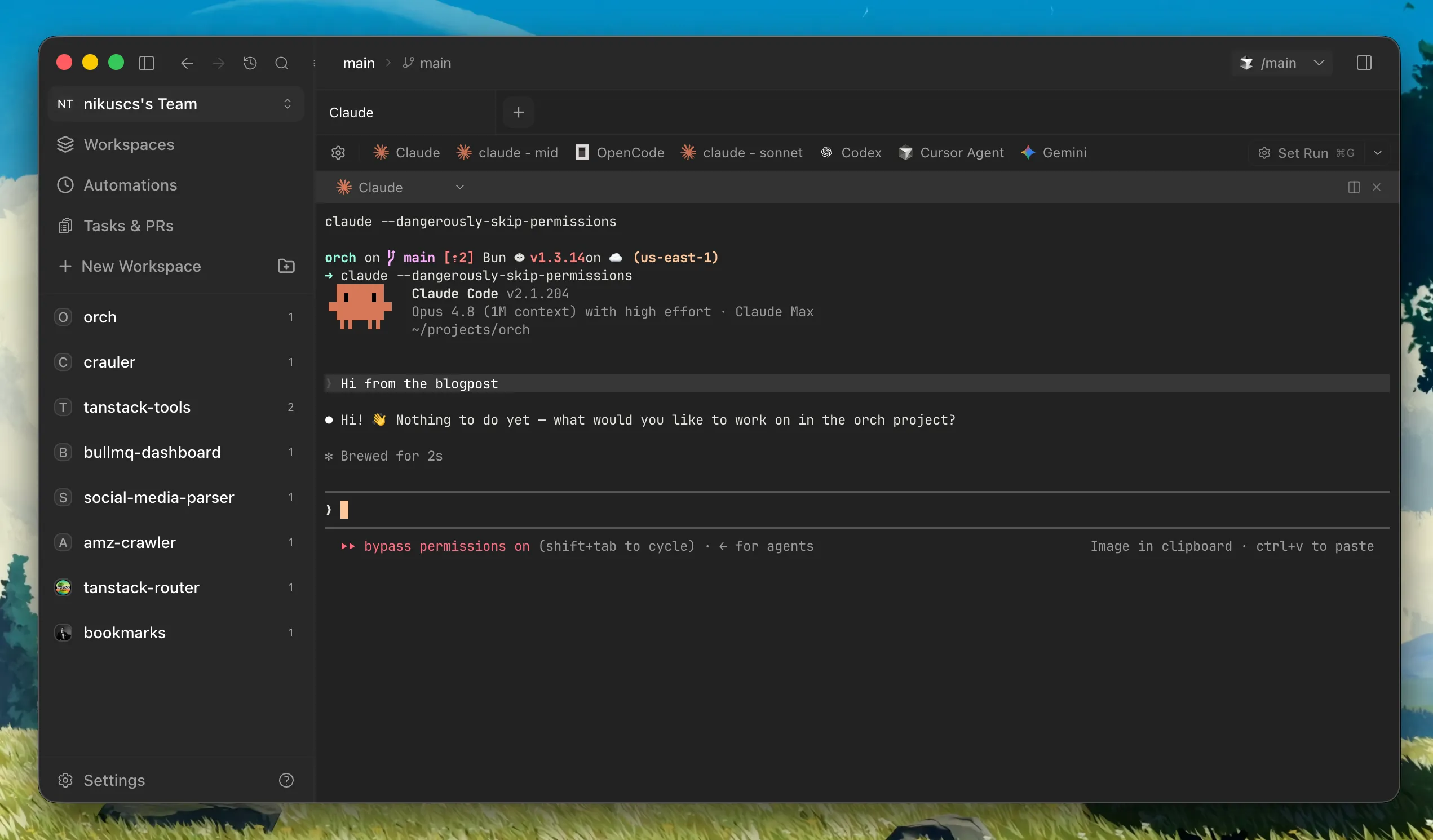Click the 'Image in clipboard' status text
Viewport: 1433px width, 840px height.
point(1161,546)
